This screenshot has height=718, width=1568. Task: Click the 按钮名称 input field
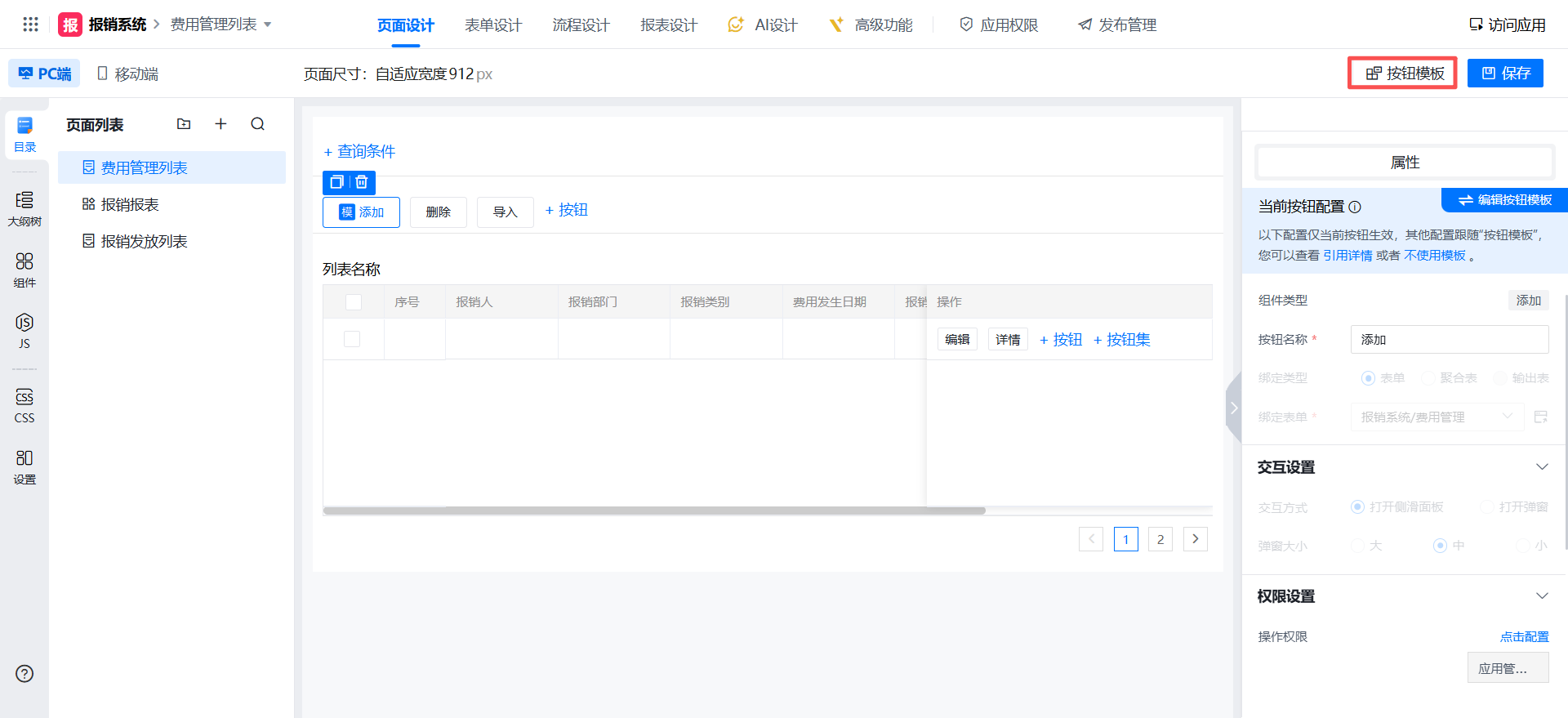tap(1449, 340)
